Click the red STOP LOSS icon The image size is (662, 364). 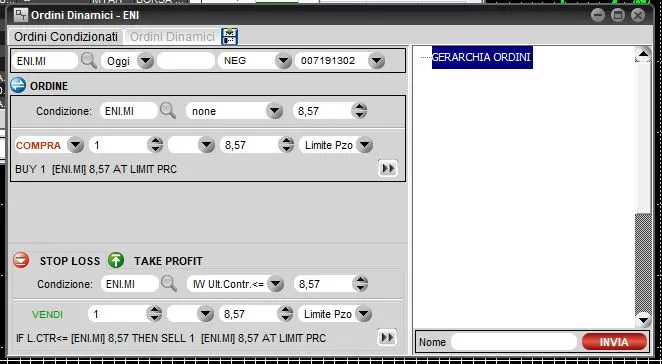[21, 261]
